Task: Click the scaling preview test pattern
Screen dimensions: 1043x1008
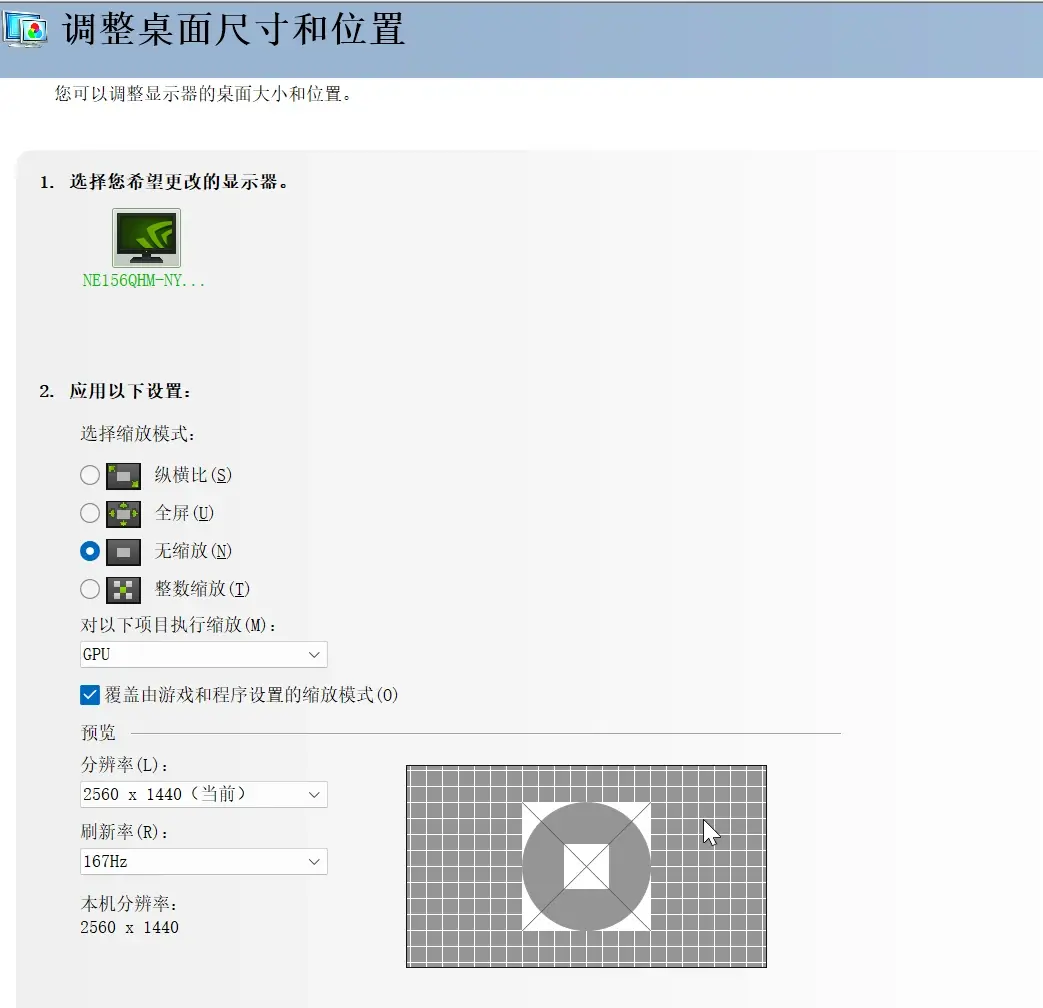Action: [586, 866]
